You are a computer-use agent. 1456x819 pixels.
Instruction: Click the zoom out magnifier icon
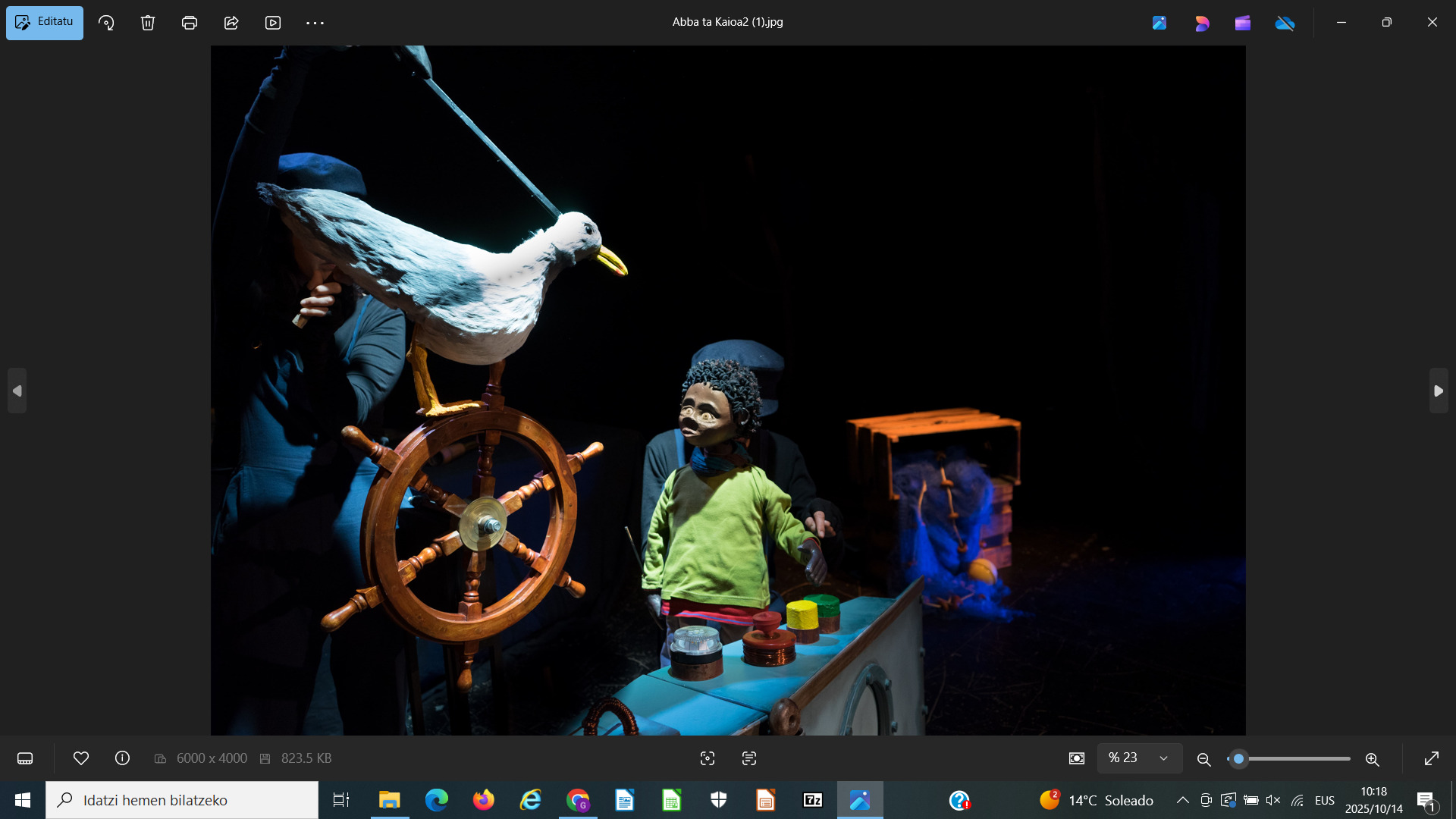pos(1203,759)
